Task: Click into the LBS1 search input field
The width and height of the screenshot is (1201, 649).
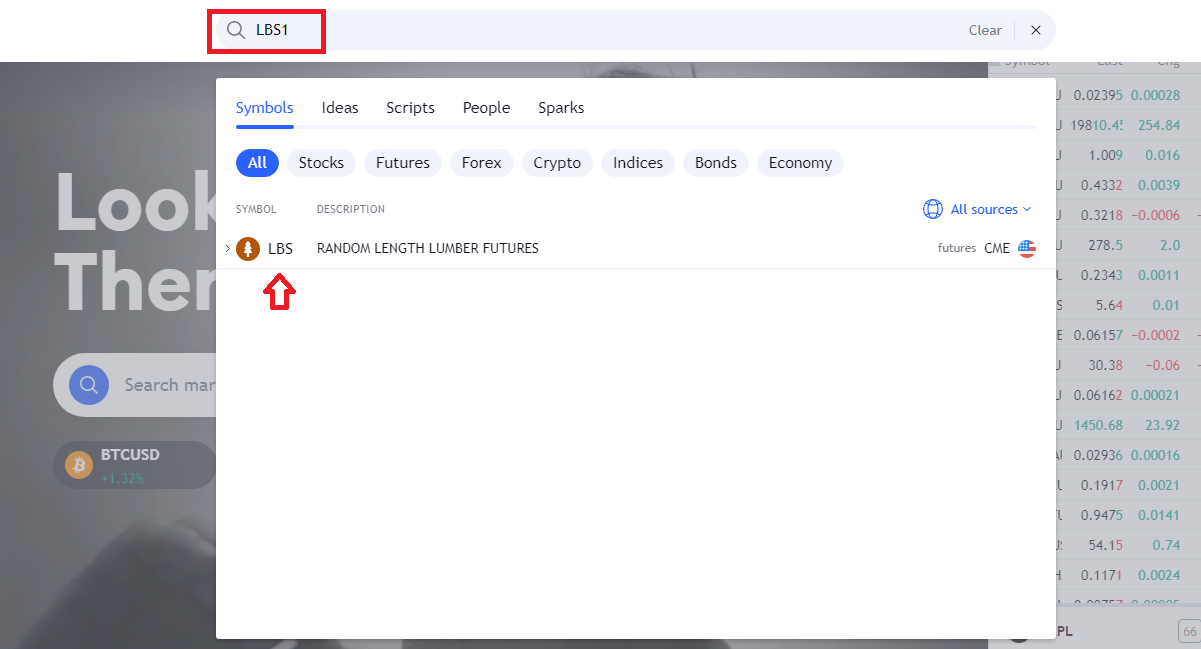Action: point(600,30)
